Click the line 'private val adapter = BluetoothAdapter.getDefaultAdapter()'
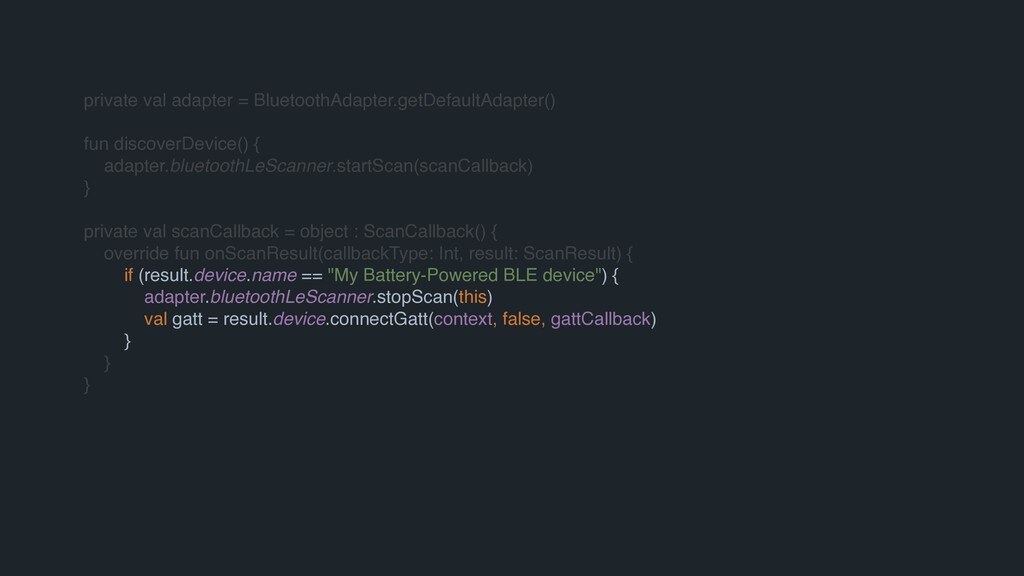 click(x=319, y=101)
